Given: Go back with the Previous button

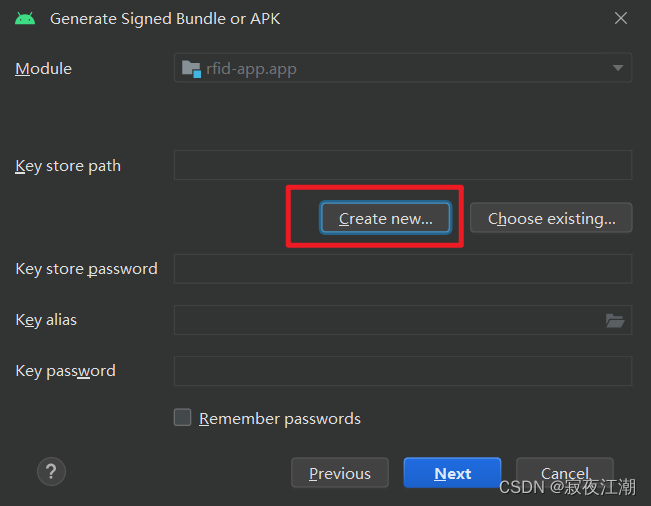Looking at the screenshot, I should 340,473.
